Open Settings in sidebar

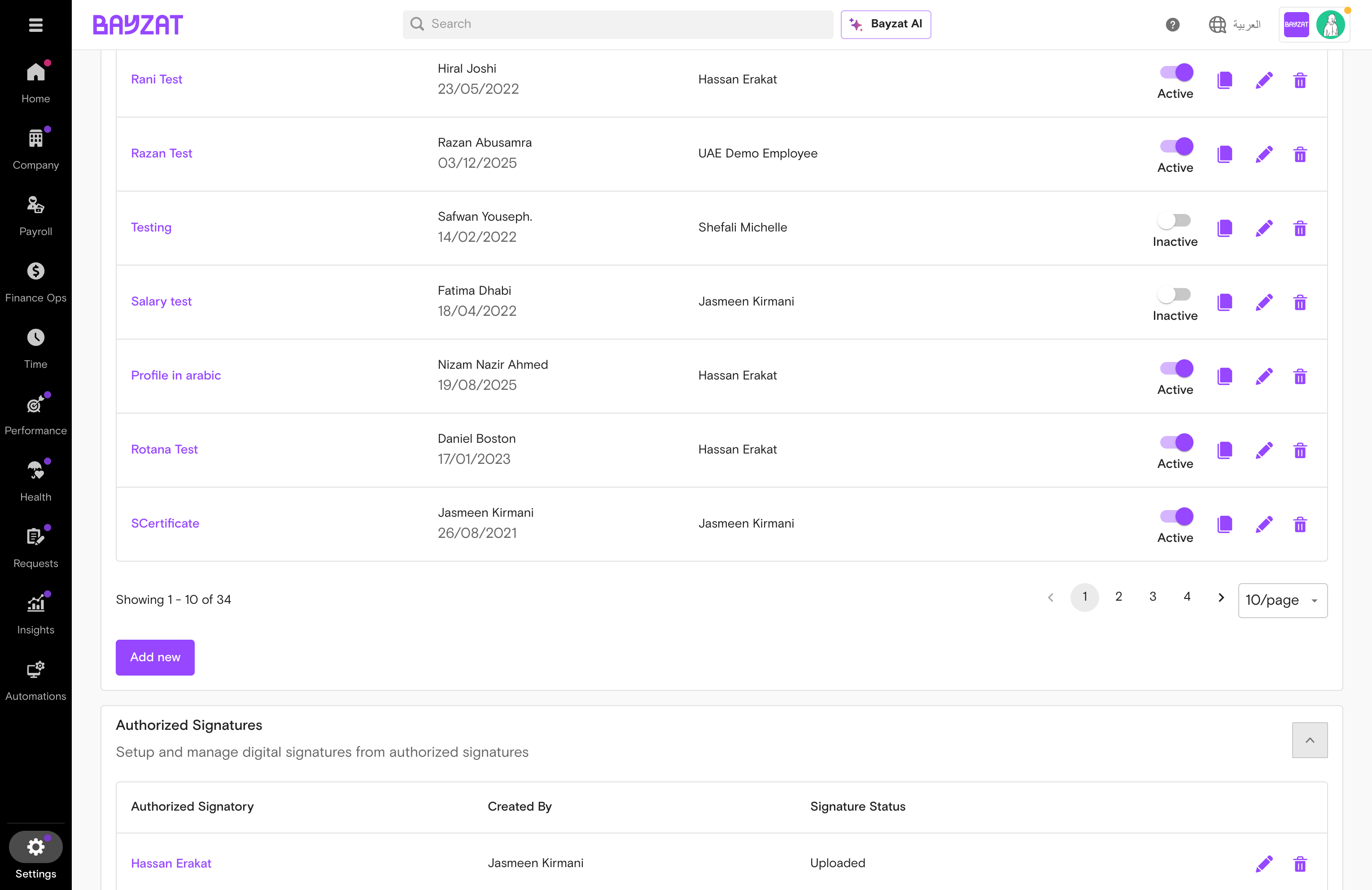[x=36, y=855]
